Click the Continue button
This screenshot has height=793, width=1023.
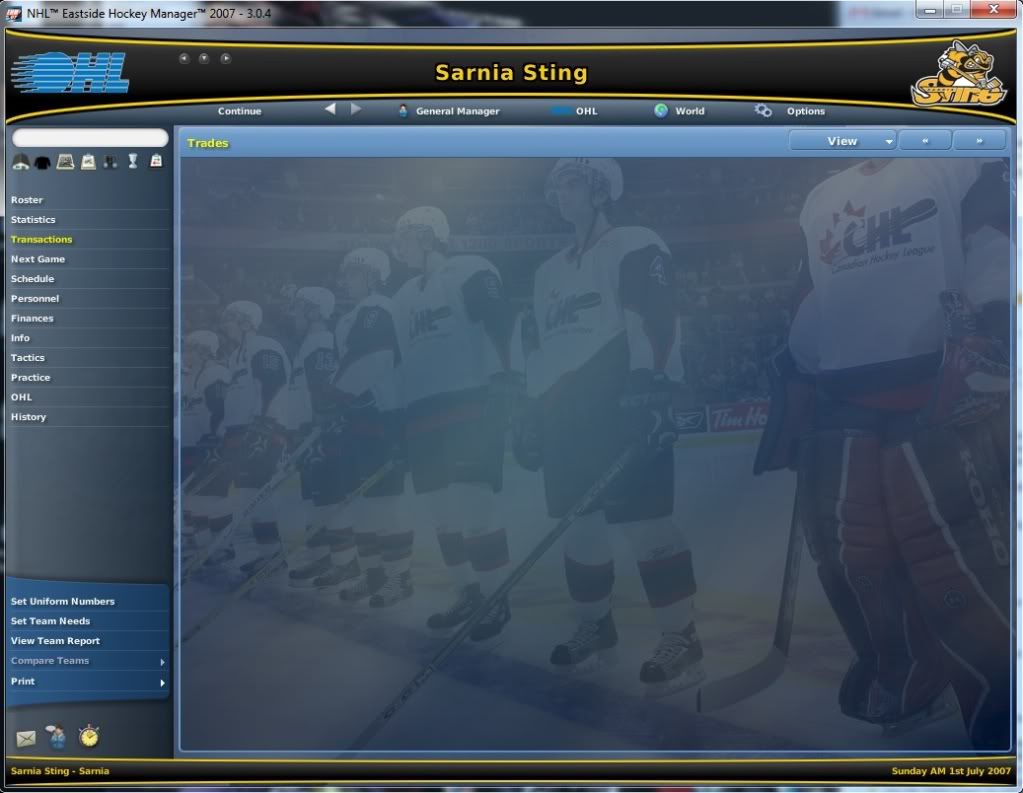click(239, 111)
